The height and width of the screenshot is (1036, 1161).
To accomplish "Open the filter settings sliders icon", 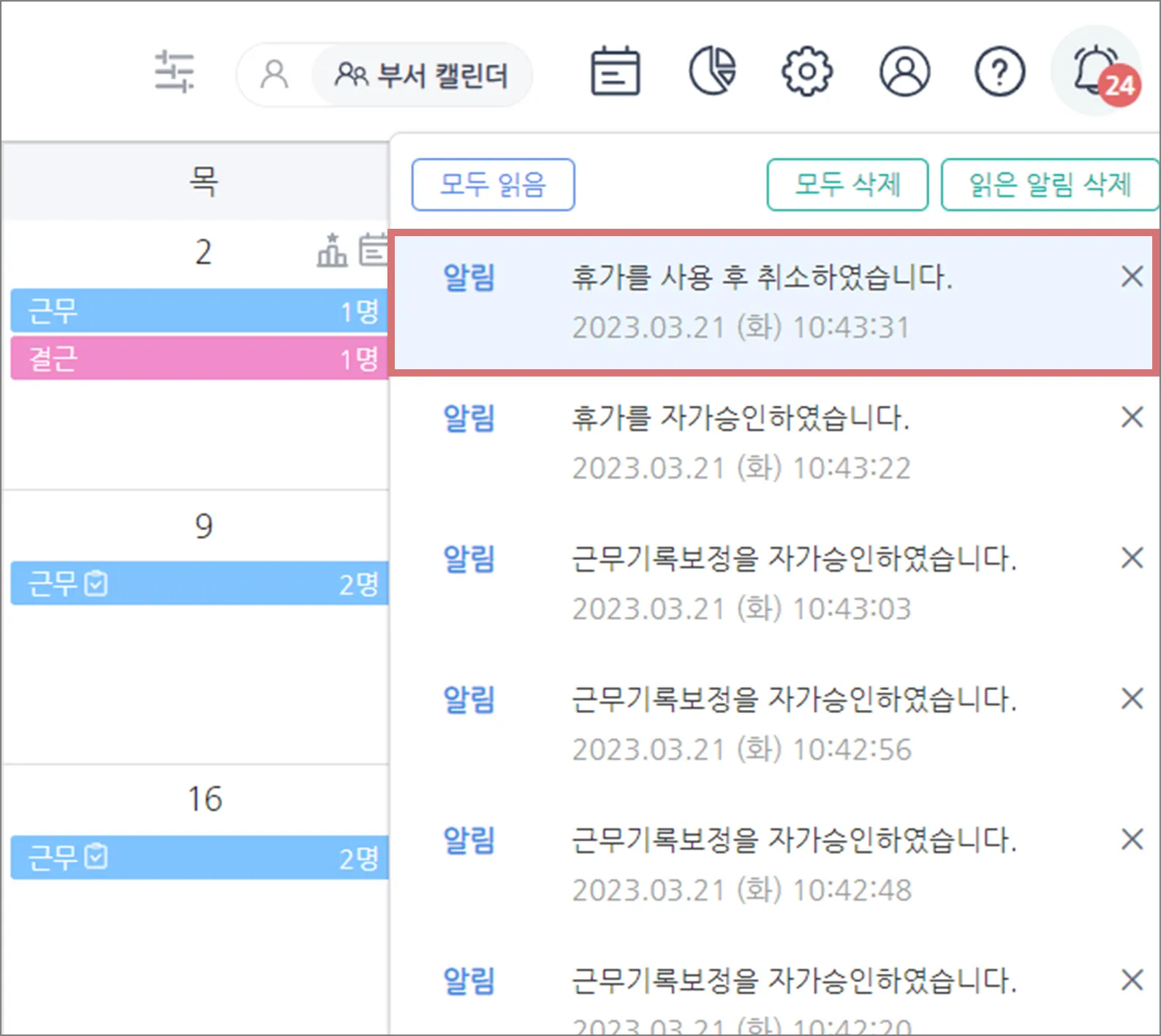I will 174,72.
